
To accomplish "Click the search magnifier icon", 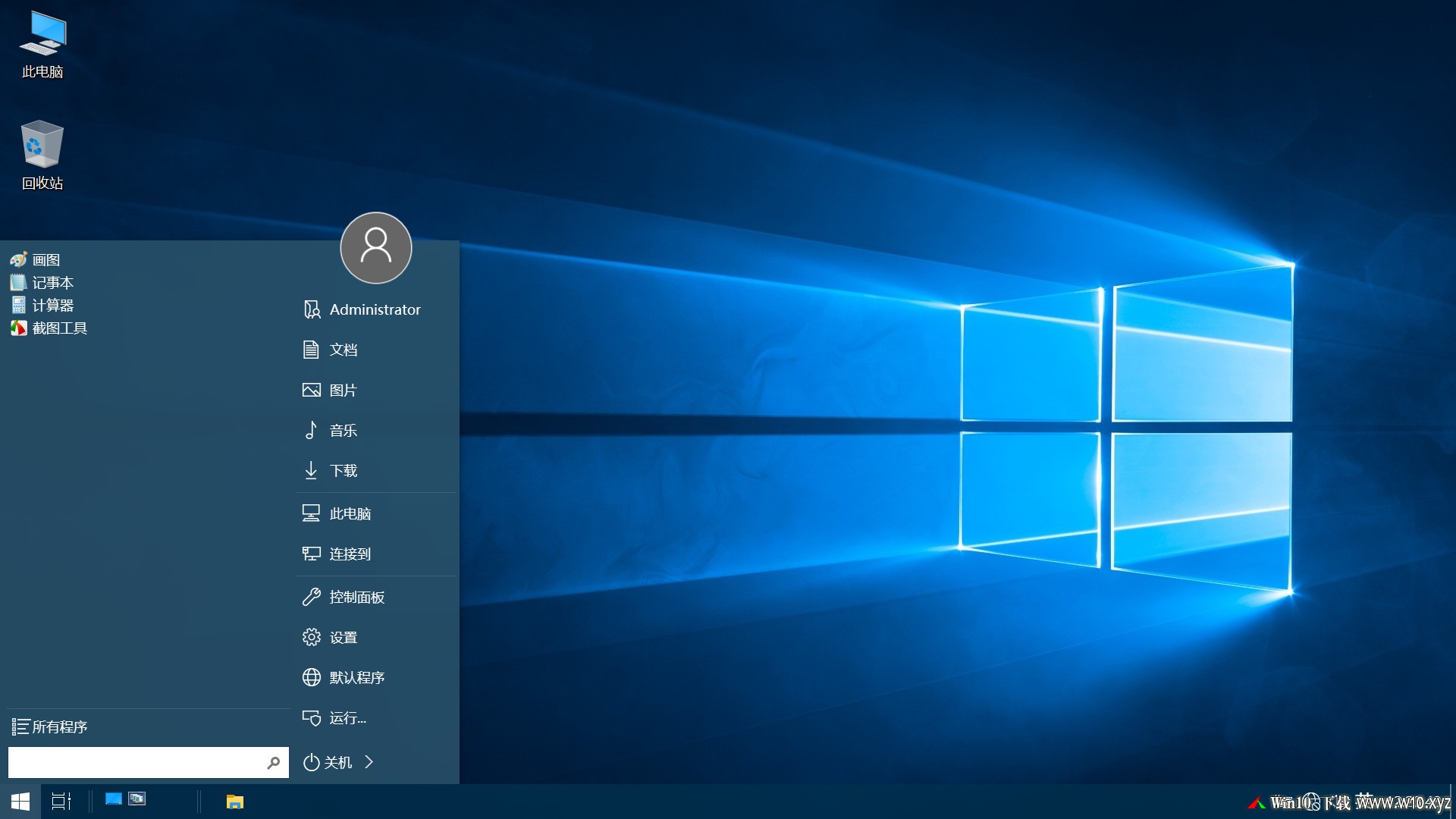I will 274,762.
